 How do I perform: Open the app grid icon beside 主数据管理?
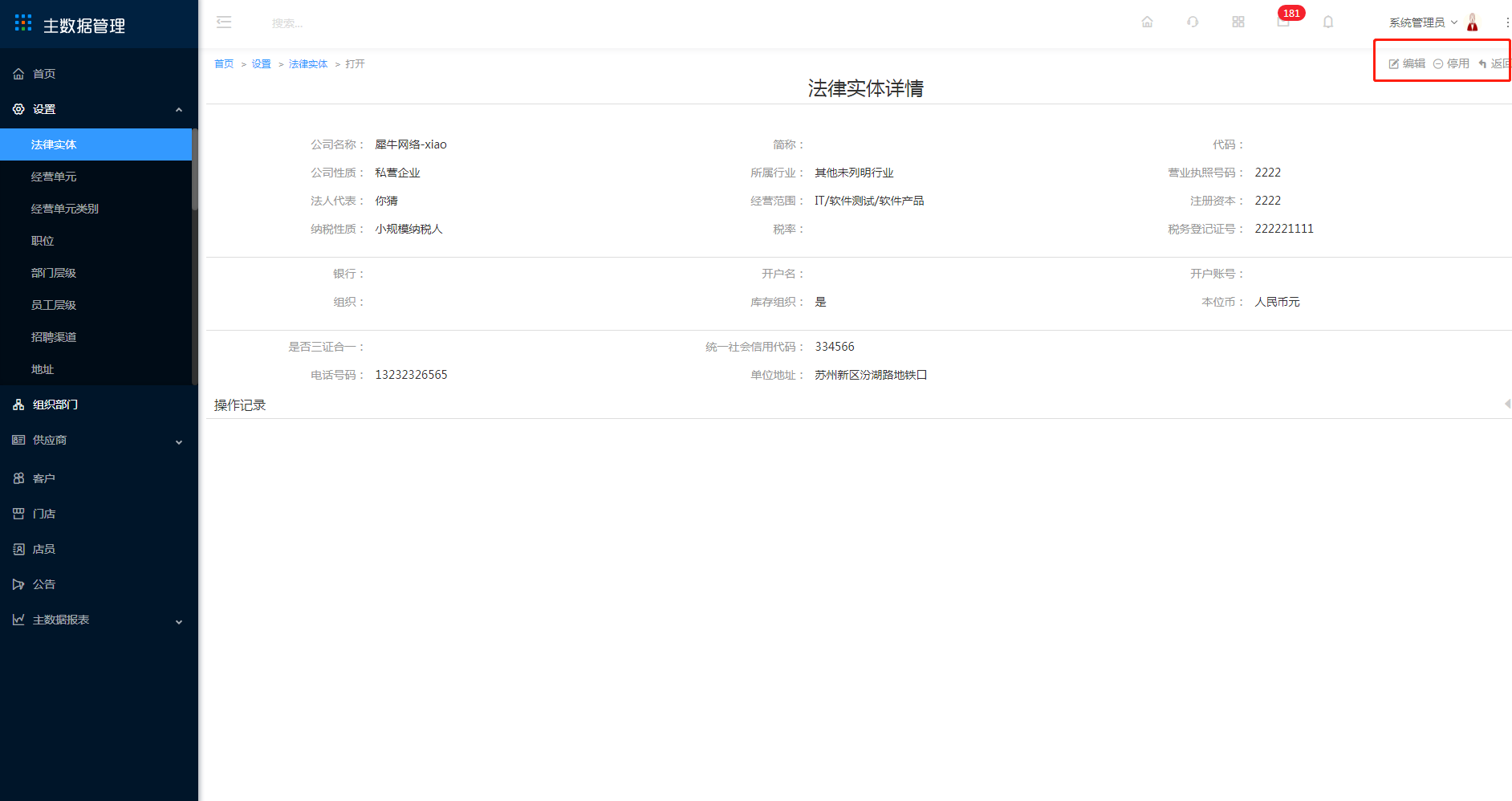click(23, 23)
